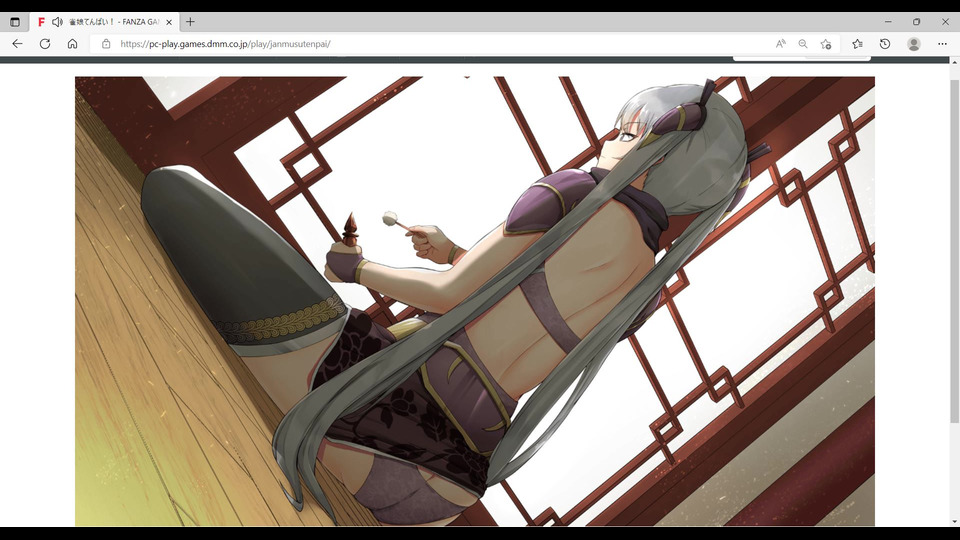The height and width of the screenshot is (540, 960).
Task: Click the scrollbar down arrow
Action: click(954, 522)
